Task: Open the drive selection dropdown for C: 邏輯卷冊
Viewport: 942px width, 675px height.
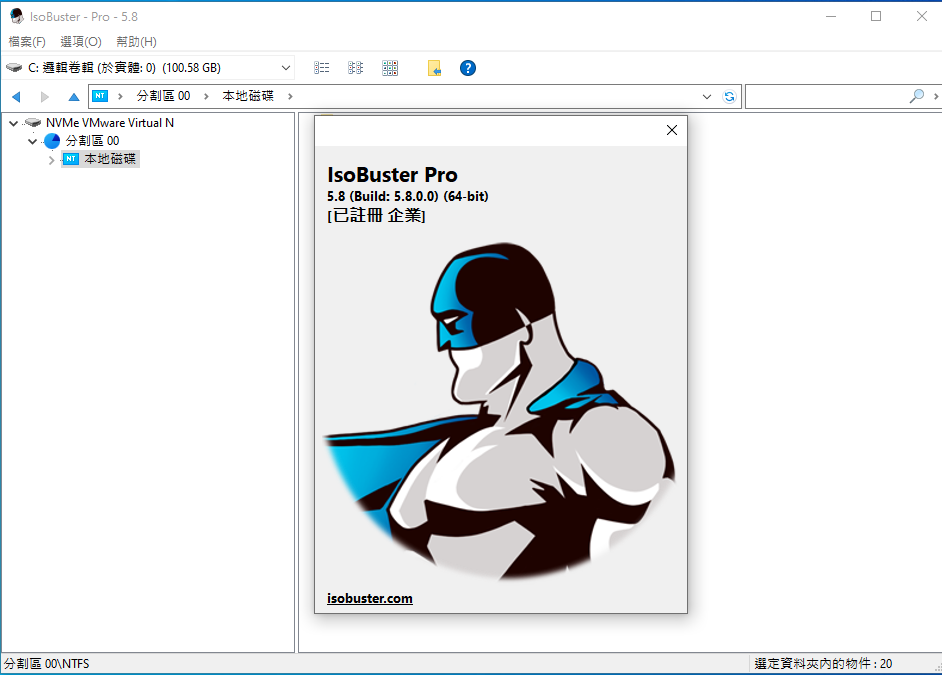Action: (x=286, y=68)
